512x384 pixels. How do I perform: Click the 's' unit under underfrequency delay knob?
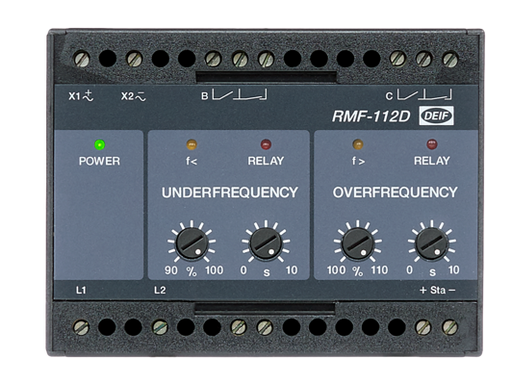(x=267, y=273)
